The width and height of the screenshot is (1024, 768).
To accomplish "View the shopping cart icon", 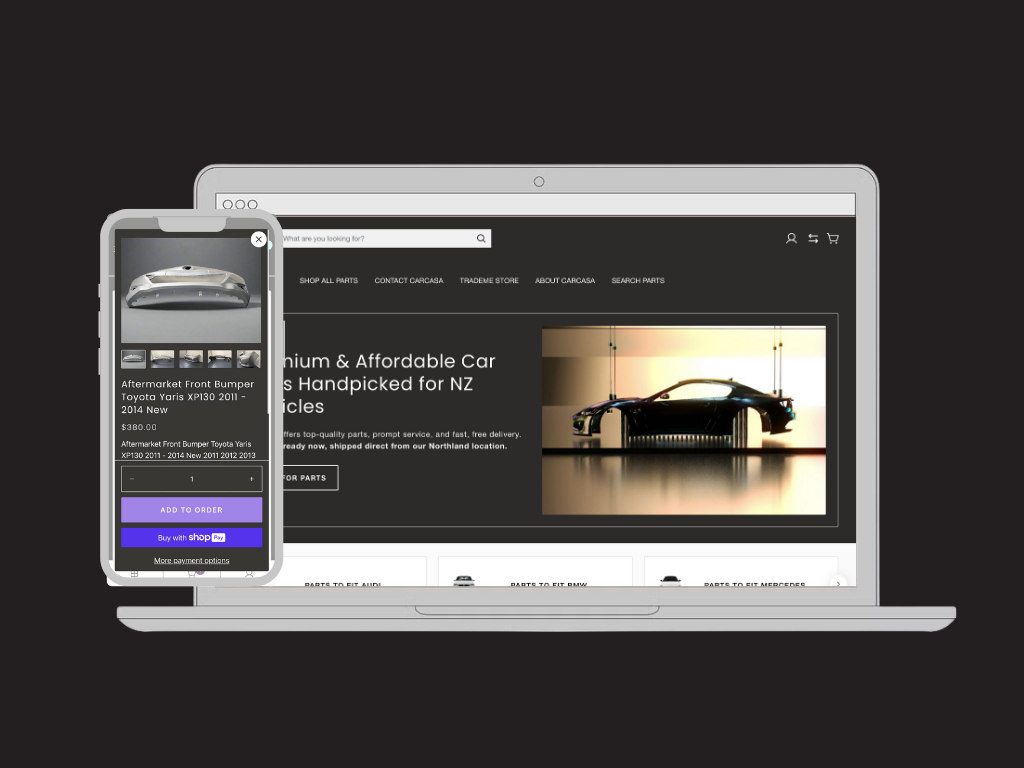I will (x=833, y=238).
